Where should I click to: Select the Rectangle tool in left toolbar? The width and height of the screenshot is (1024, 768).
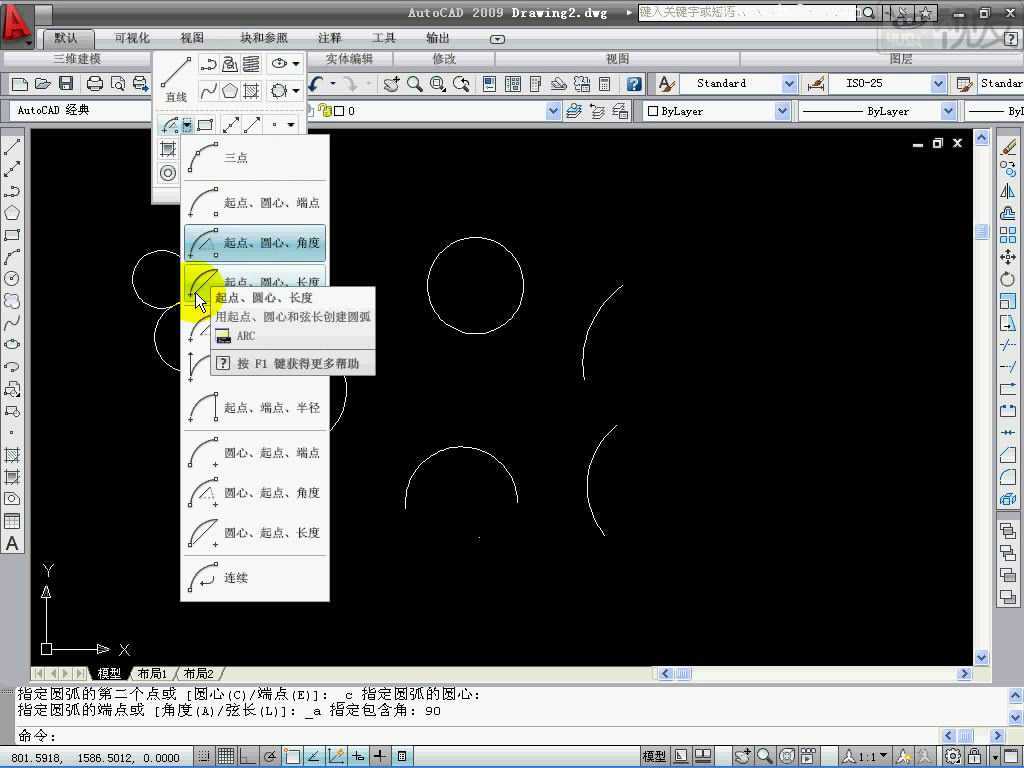click(x=12, y=235)
